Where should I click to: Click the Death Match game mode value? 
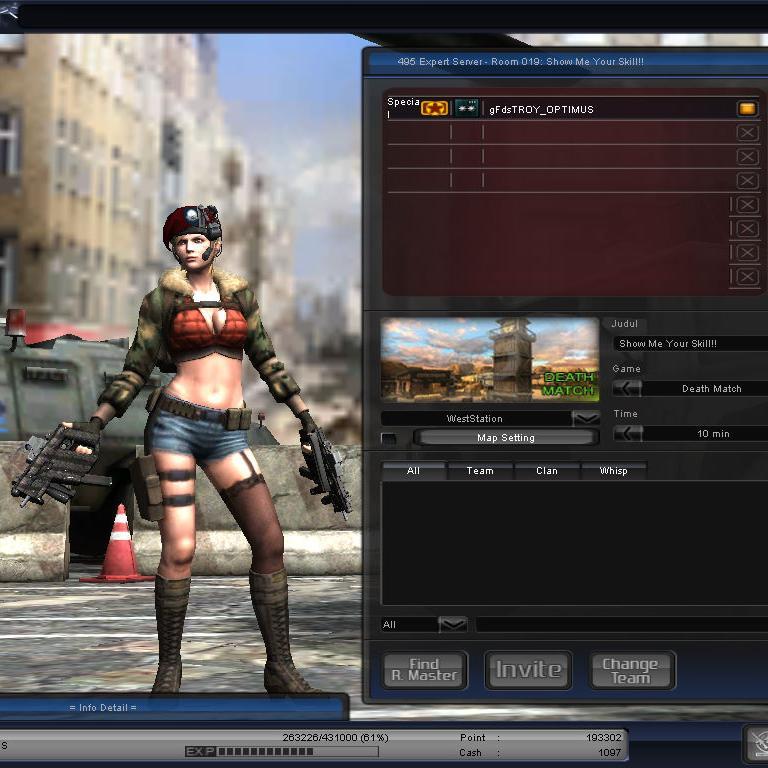coord(711,388)
